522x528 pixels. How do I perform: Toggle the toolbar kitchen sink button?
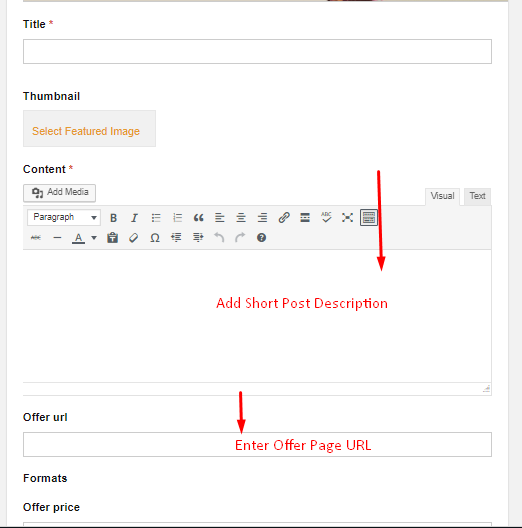pos(368,218)
